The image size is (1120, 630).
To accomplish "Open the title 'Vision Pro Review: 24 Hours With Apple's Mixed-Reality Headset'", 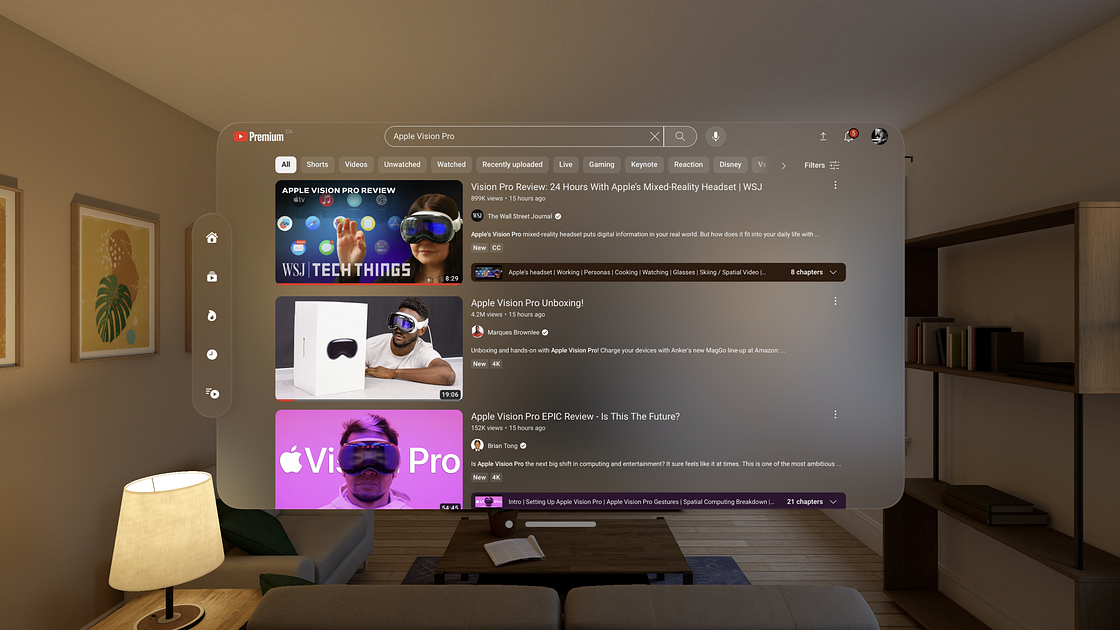I will point(616,186).
